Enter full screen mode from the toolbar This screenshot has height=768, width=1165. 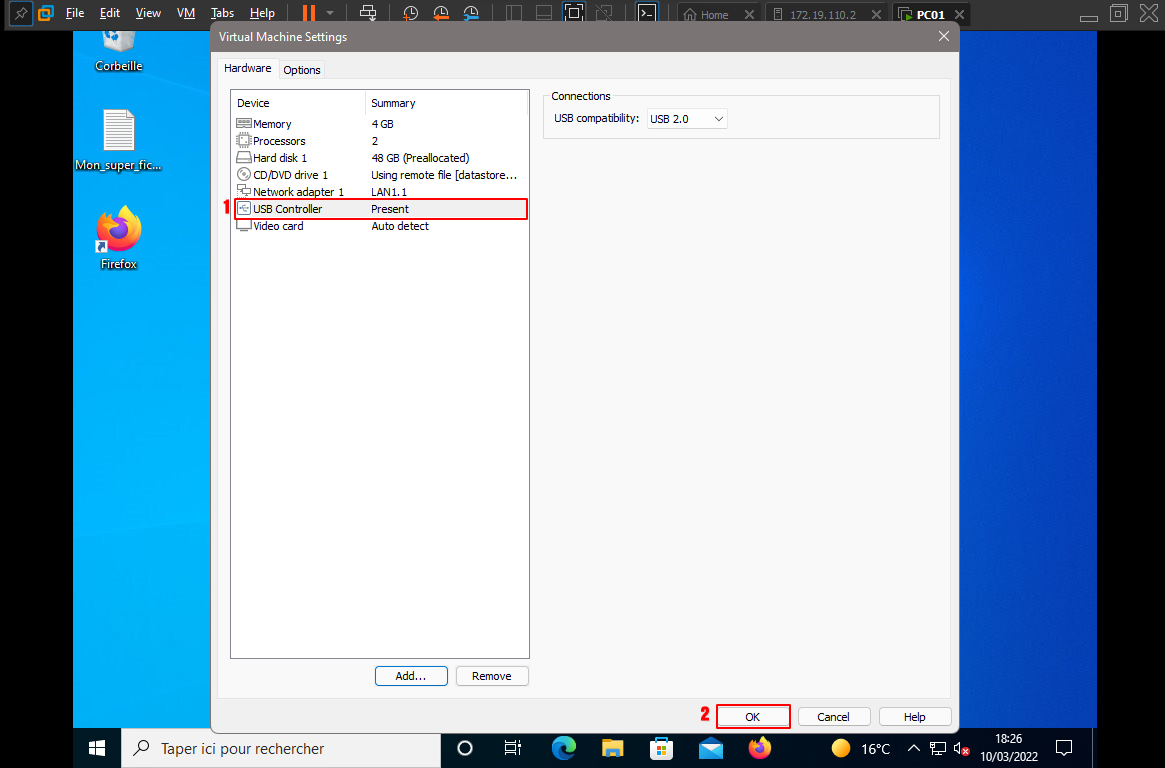click(x=574, y=14)
